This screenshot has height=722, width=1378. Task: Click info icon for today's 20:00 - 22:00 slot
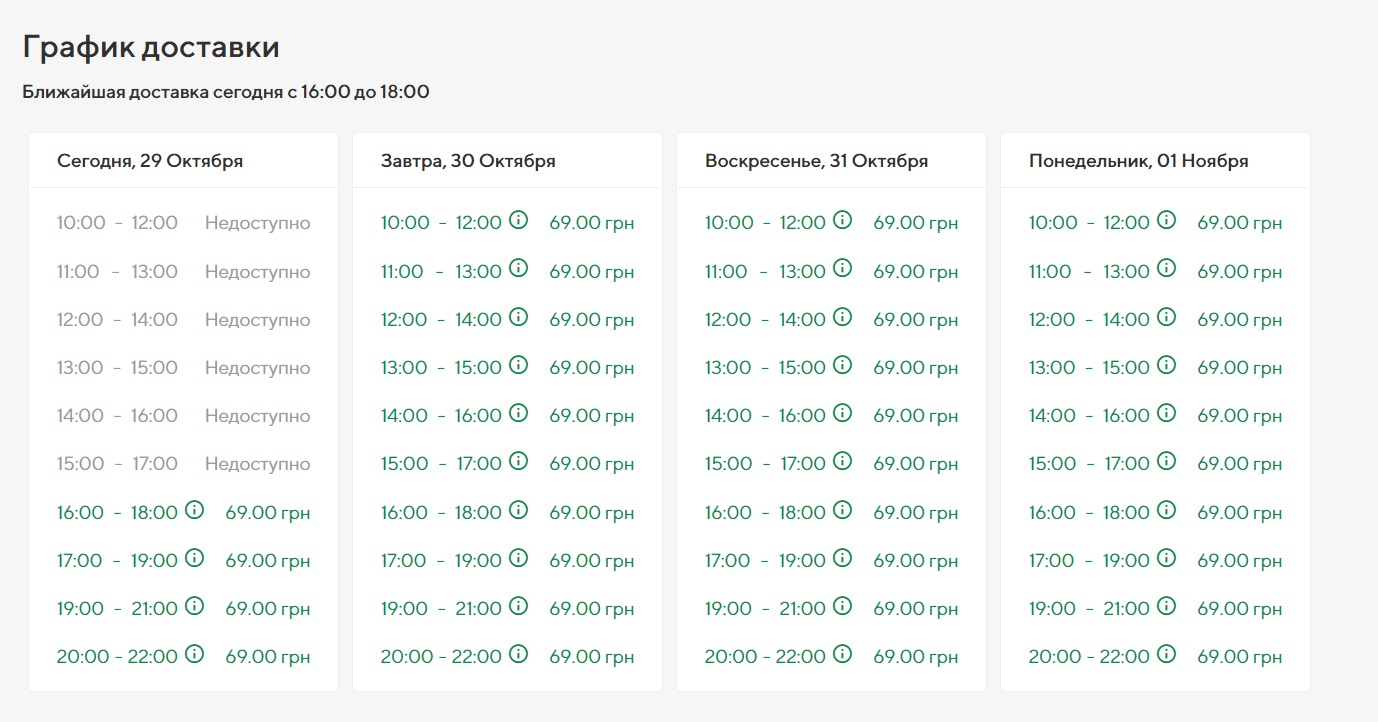click(195, 654)
